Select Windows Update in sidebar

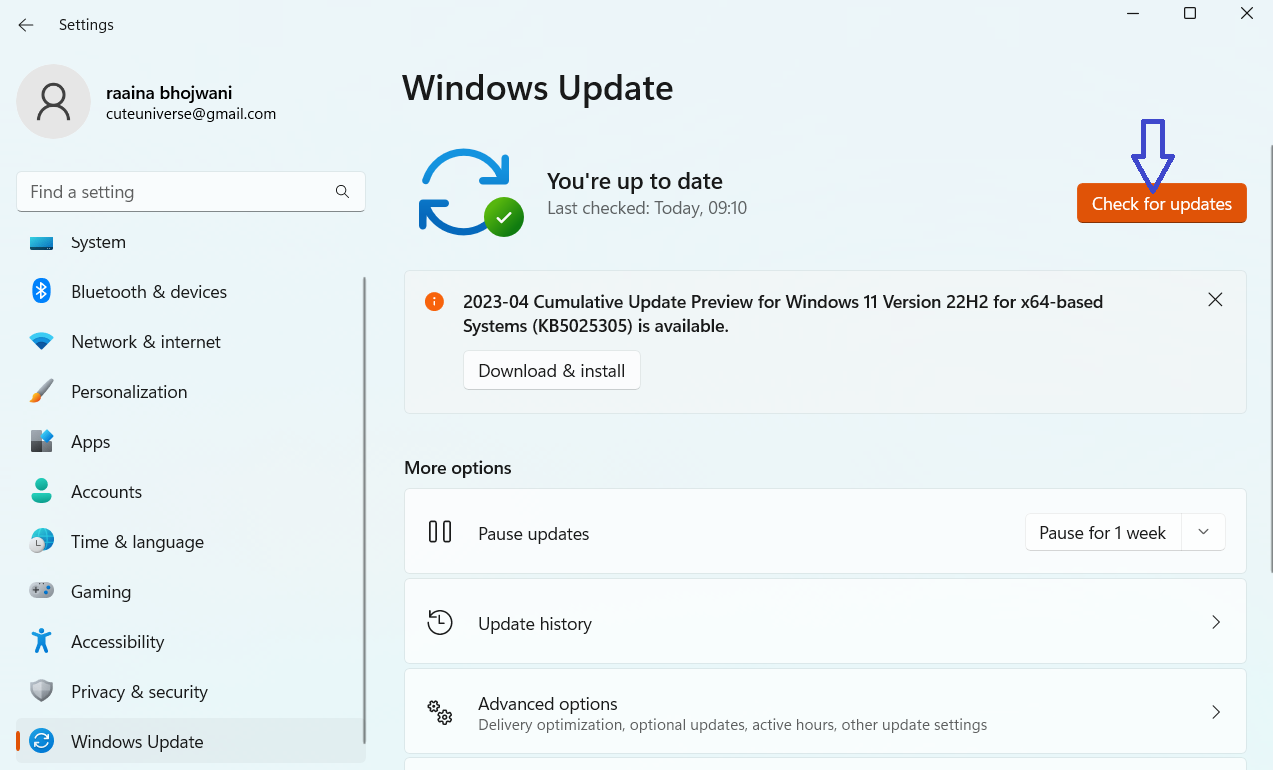coord(137,741)
